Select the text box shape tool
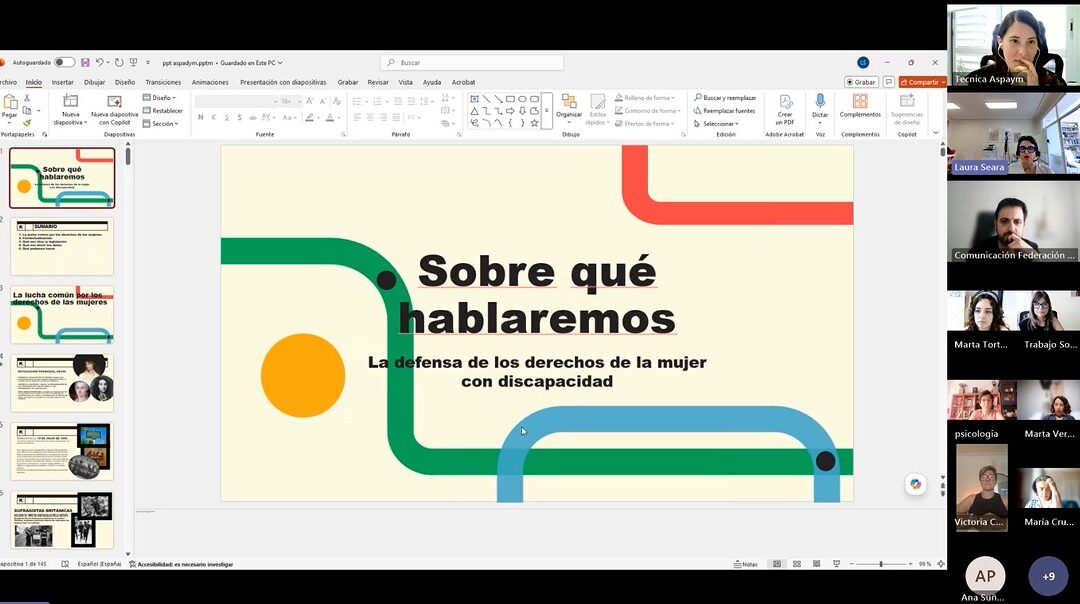1080x604 pixels. (475, 99)
